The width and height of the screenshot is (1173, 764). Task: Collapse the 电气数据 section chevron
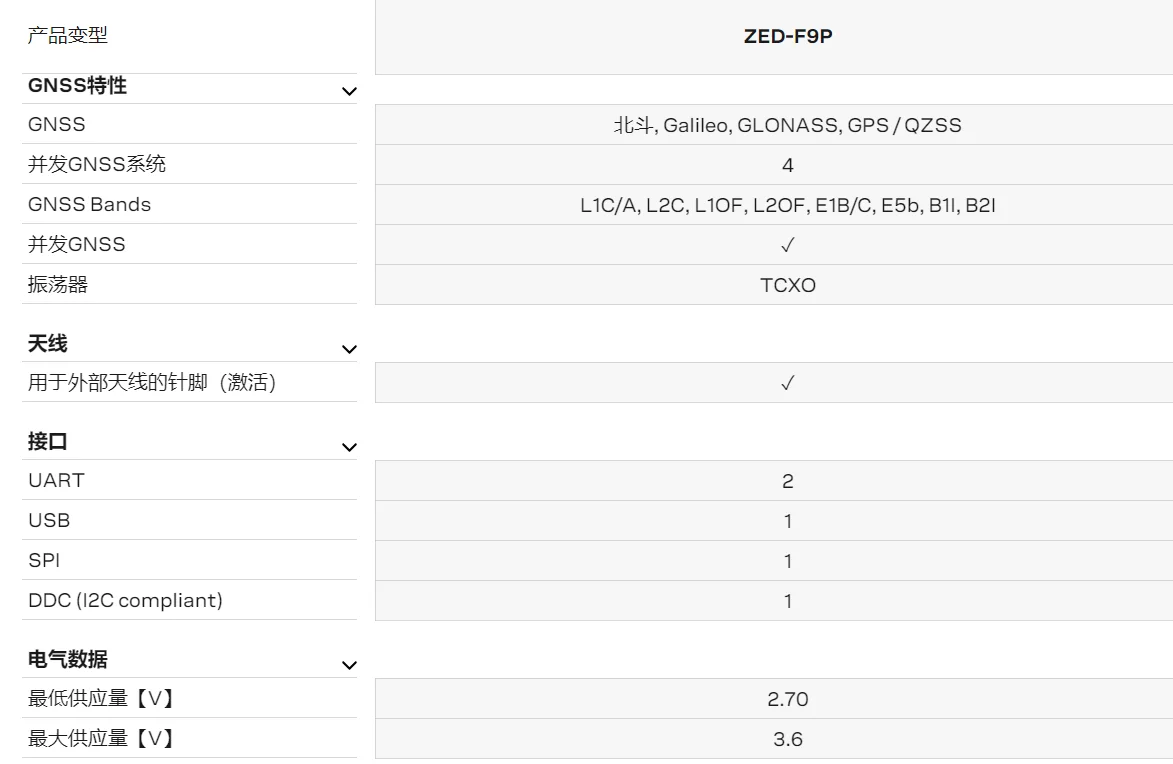point(349,665)
